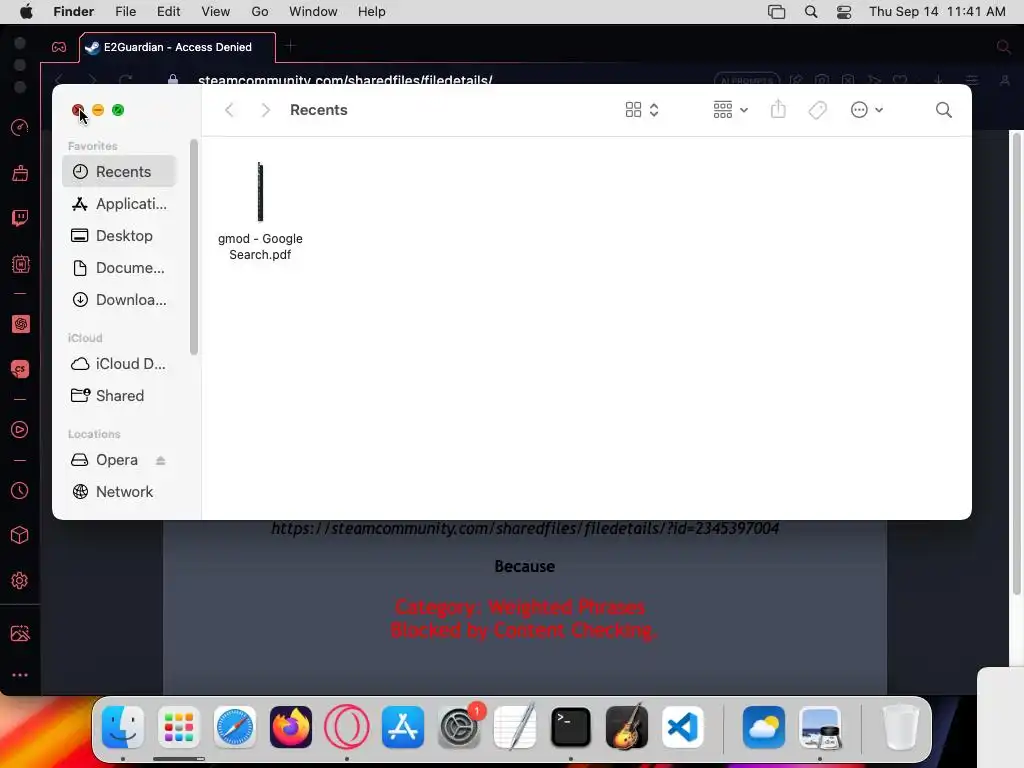Click Finder Edit Tags button
This screenshot has height=768, width=1024.
(x=818, y=110)
